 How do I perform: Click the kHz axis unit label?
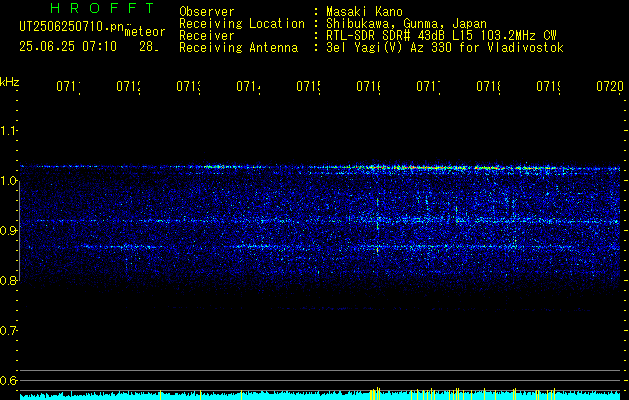click(9, 82)
